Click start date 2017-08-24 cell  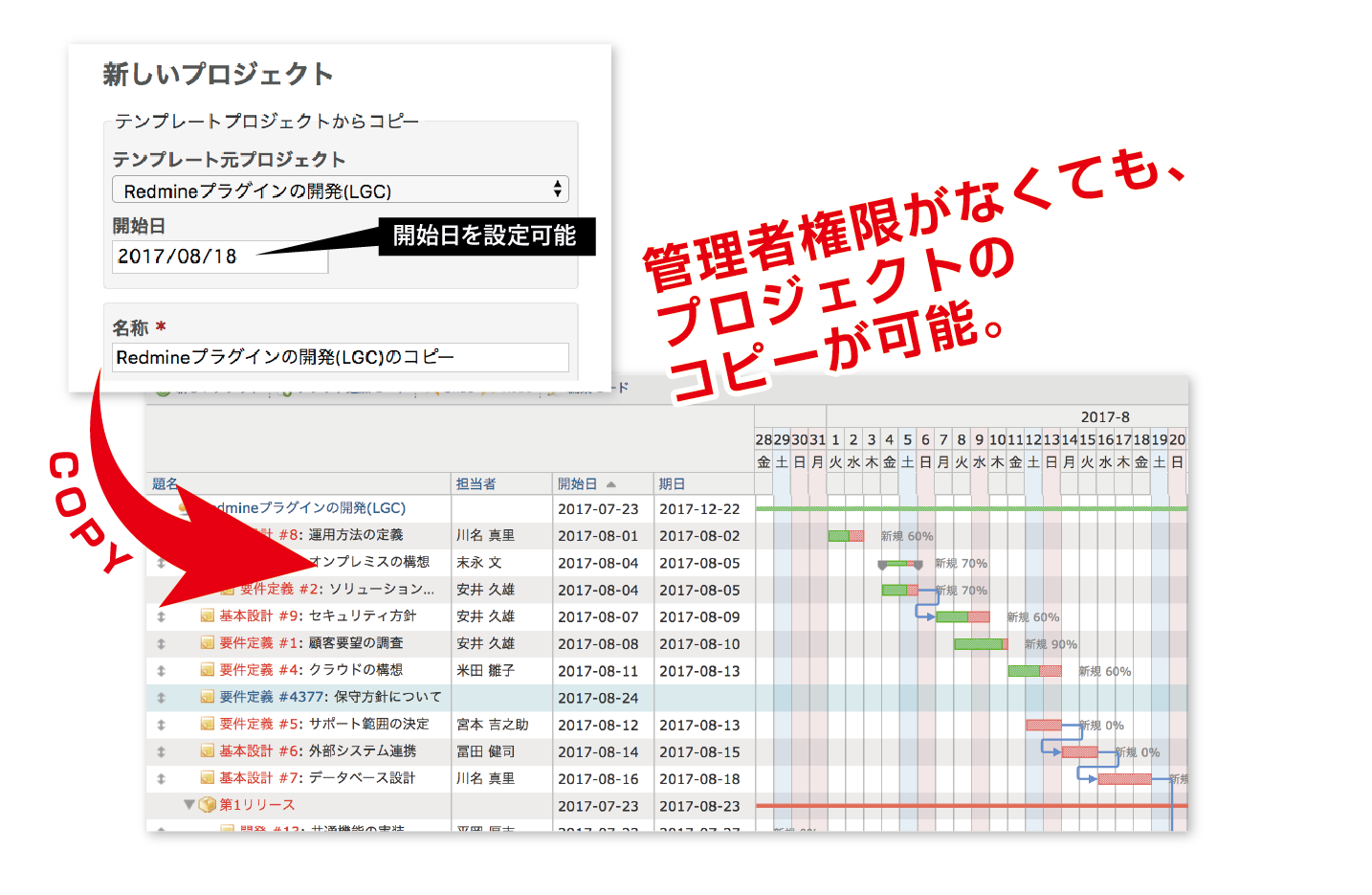[598, 698]
